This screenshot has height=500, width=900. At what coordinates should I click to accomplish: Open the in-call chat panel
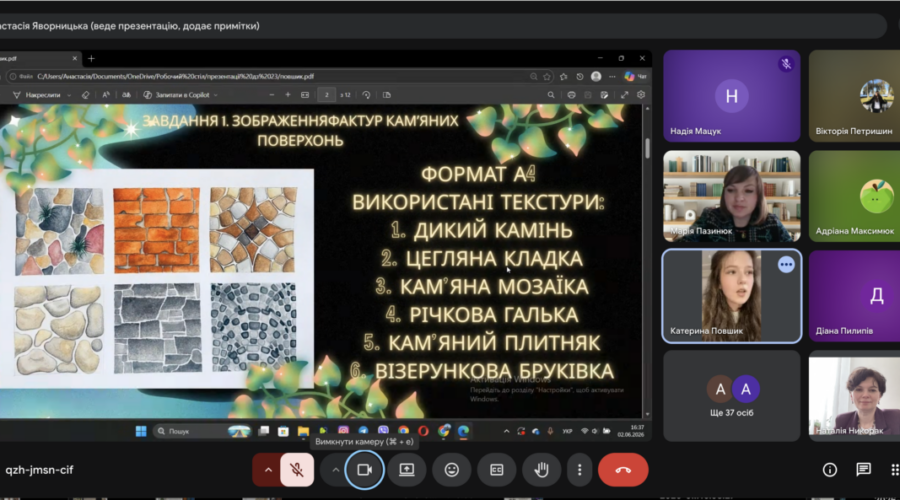point(863,470)
